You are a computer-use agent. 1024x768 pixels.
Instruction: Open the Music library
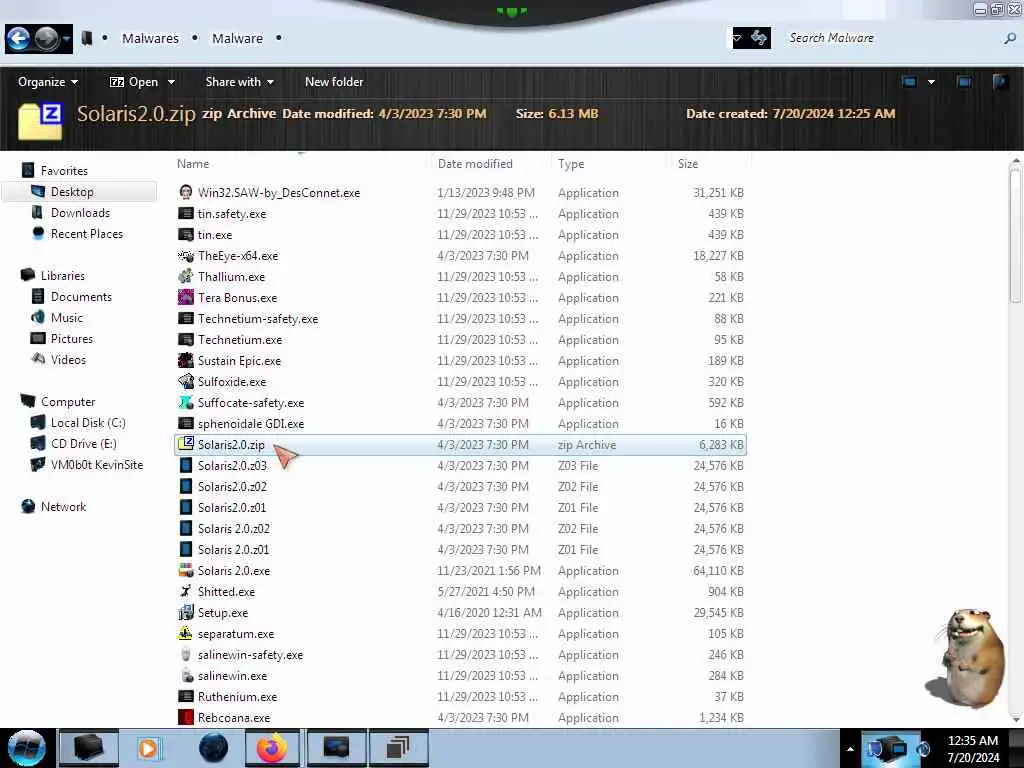[67, 317]
